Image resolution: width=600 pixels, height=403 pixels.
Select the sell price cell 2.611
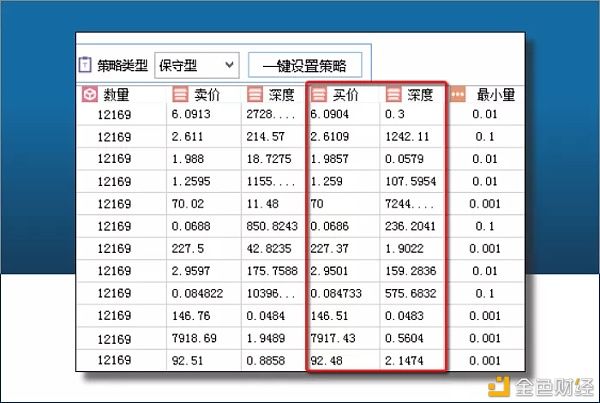point(187,137)
